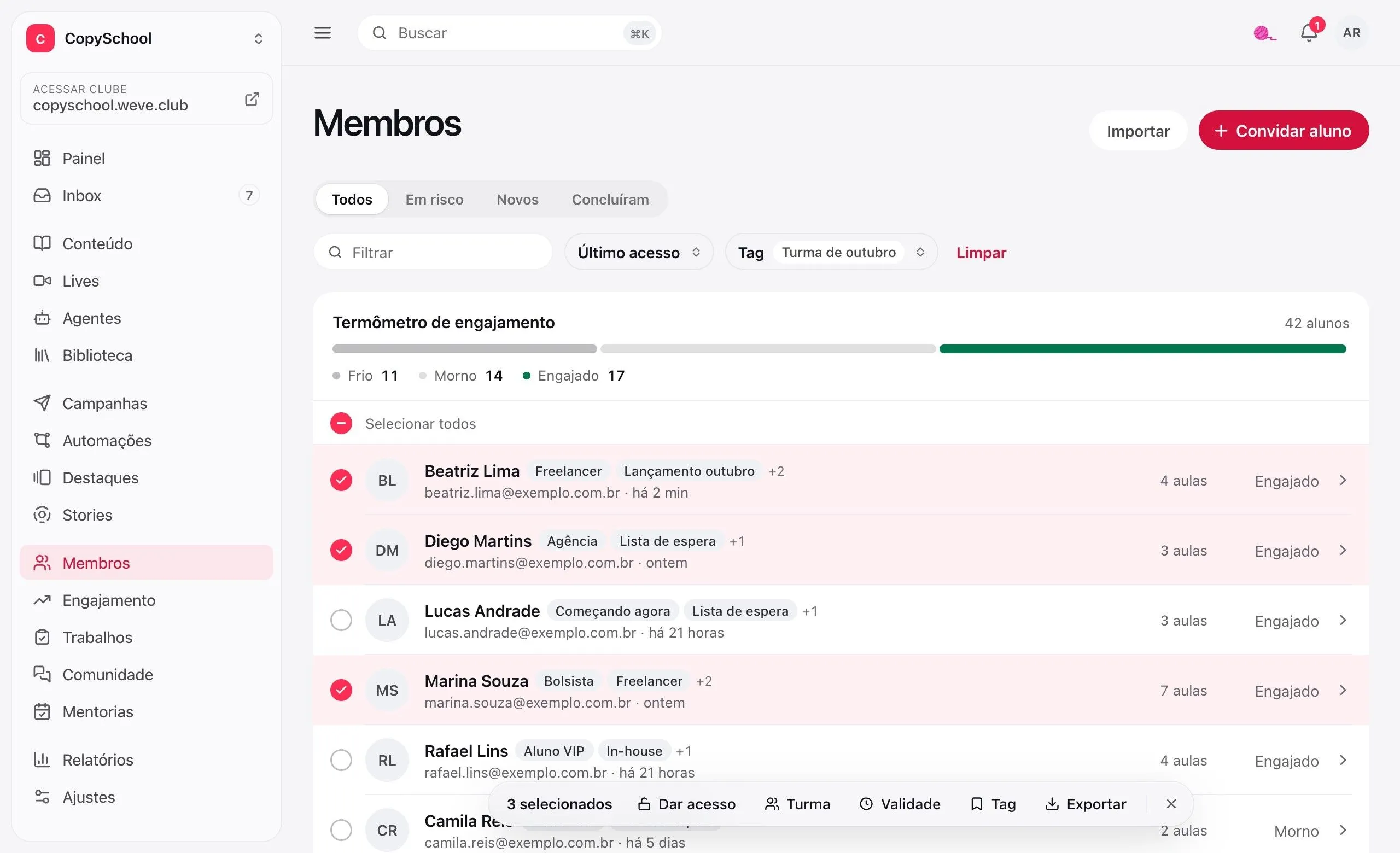Viewport: 1400px width, 853px height.
Task: Click the green Engajado thermometer segment
Action: click(x=1142, y=349)
